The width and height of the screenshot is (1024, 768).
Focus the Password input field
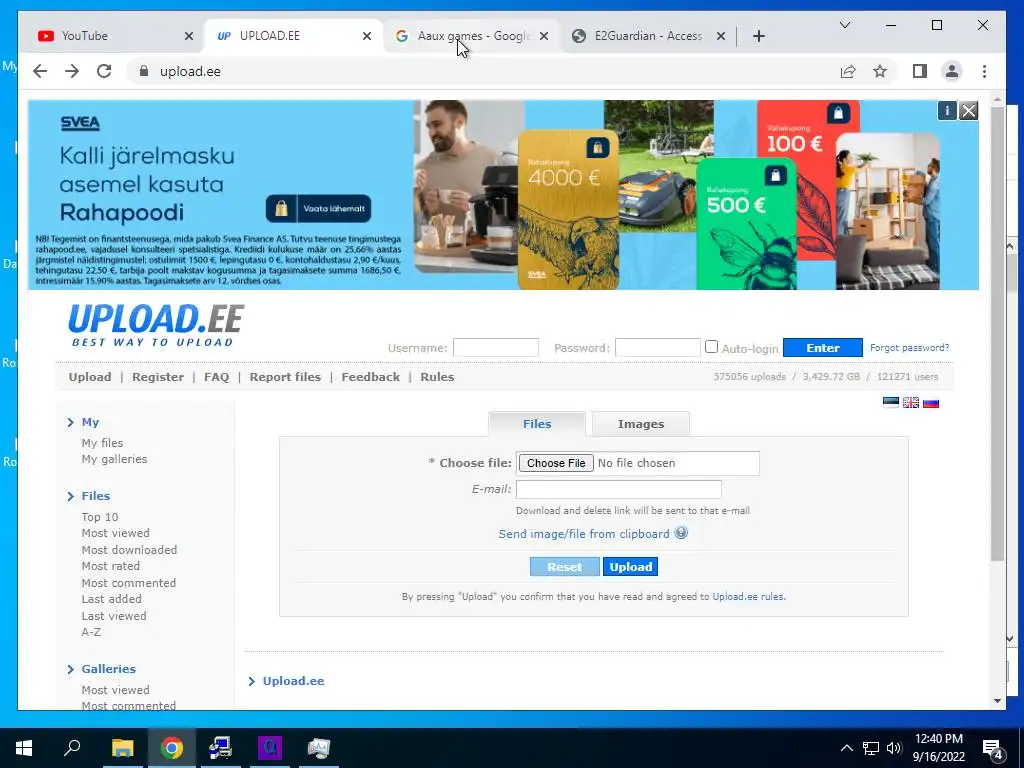coord(658,347)
